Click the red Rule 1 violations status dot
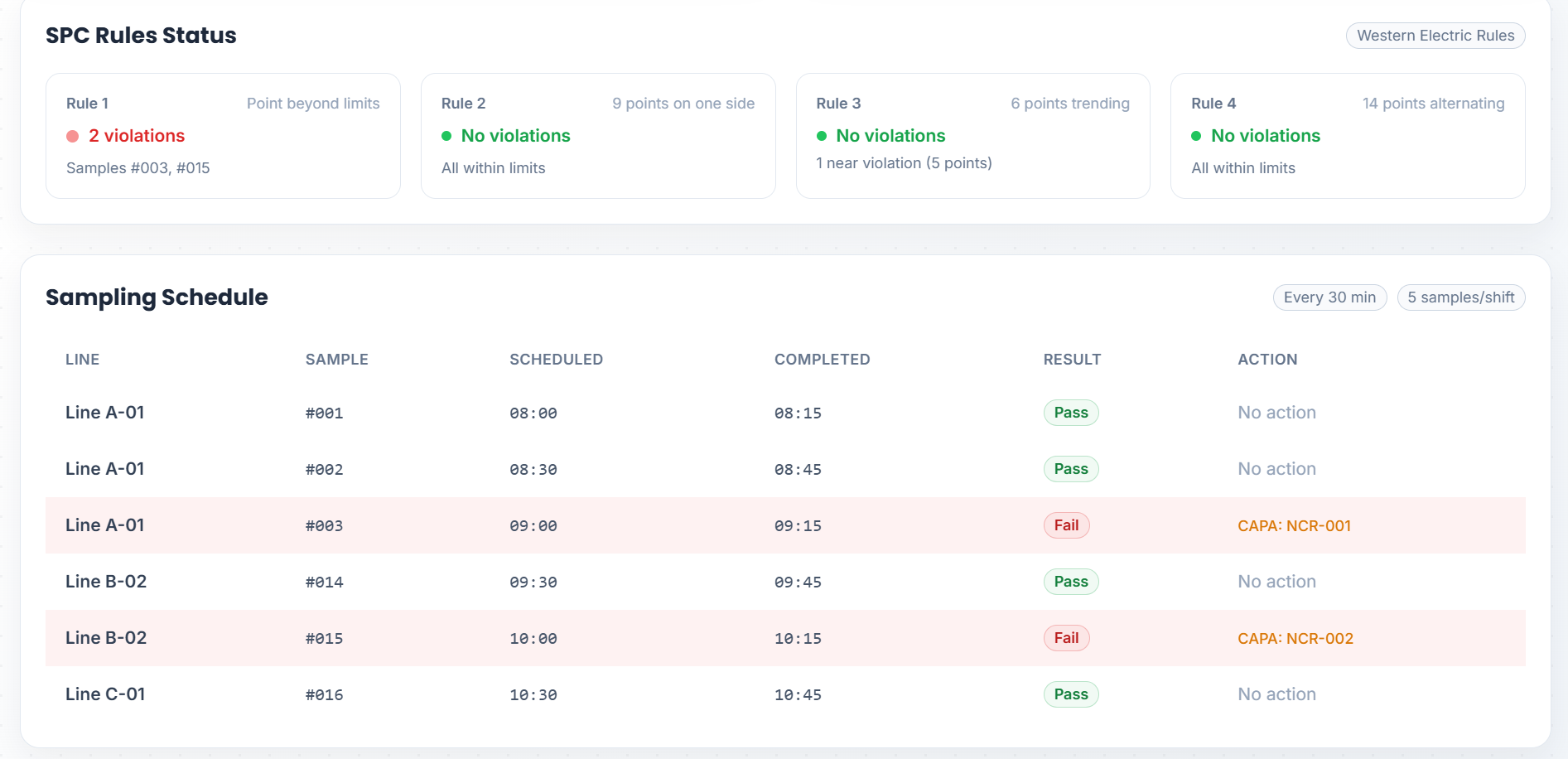The height and width of the screenshot is (759, 1568). coord(73,137)
